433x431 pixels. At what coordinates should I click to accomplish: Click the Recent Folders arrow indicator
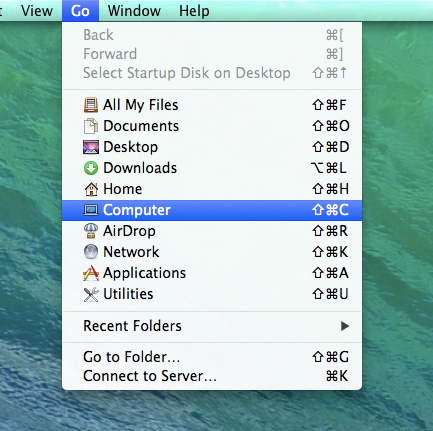pos(345,326)
